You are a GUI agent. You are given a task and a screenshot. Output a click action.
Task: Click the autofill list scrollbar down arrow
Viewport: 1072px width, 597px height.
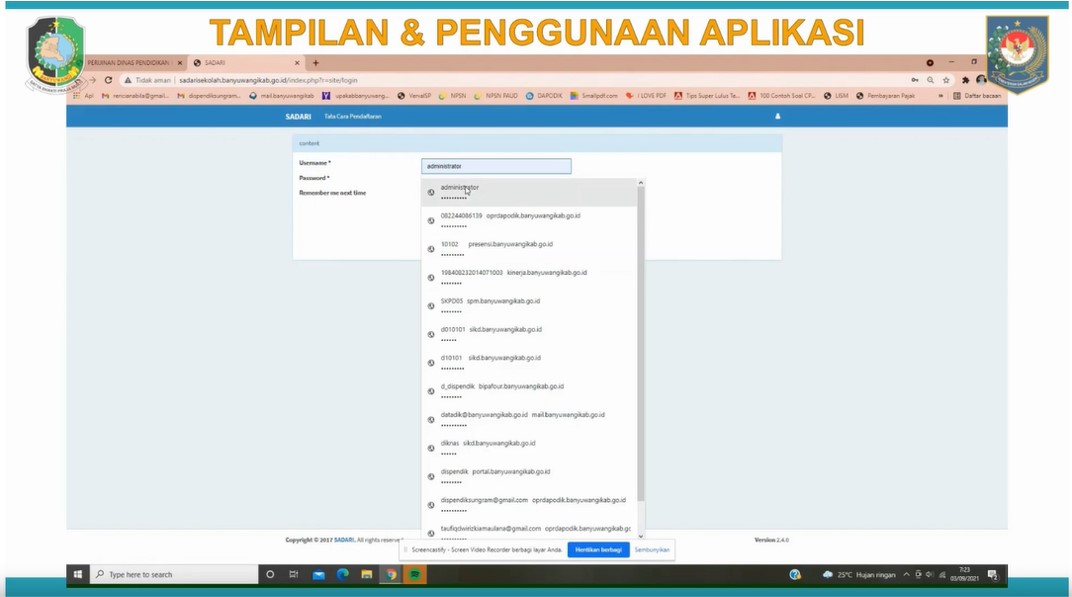[x=641, y=536]
